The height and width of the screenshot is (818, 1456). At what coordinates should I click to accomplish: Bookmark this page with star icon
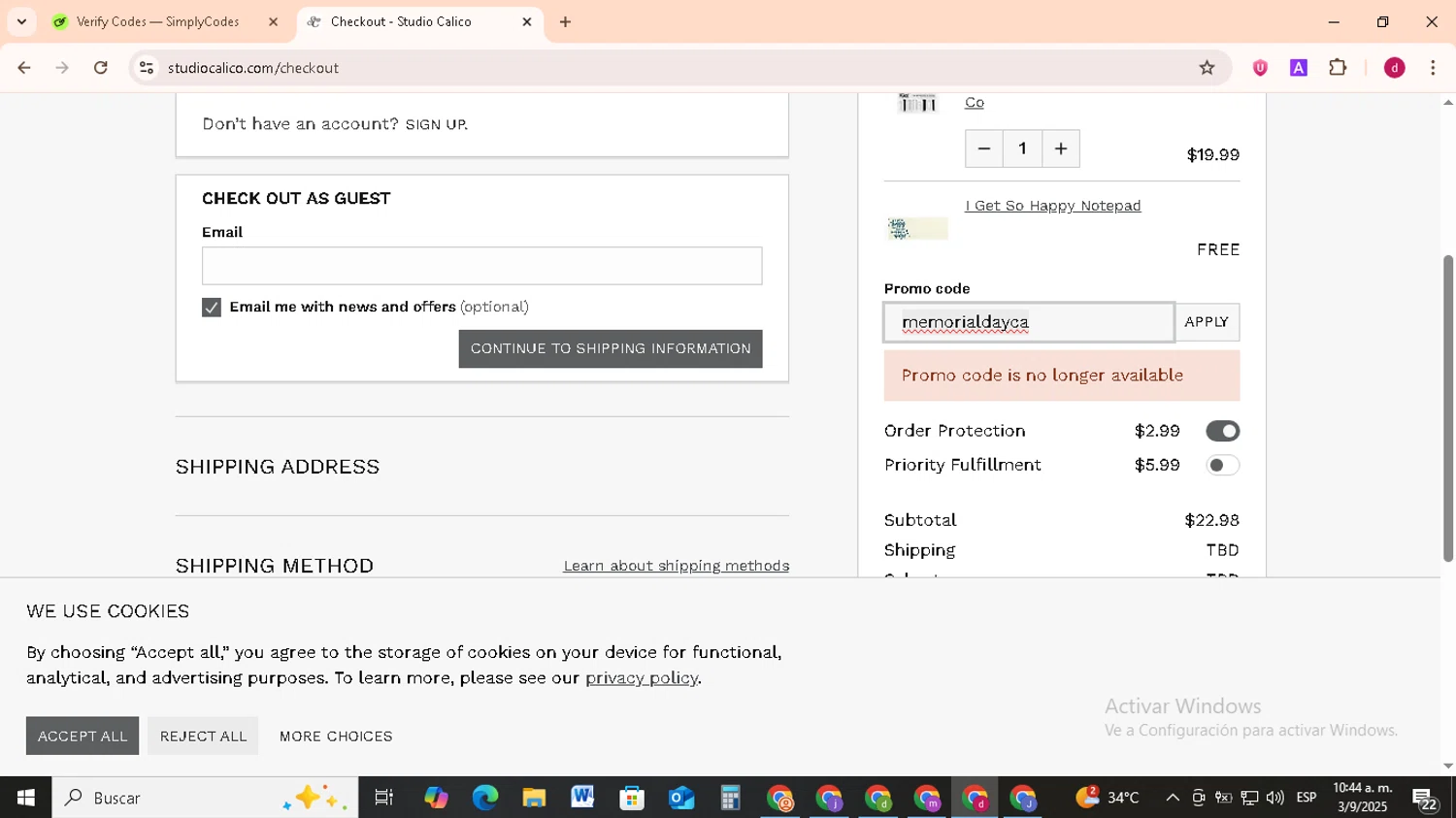click(x=1207, y=68)
